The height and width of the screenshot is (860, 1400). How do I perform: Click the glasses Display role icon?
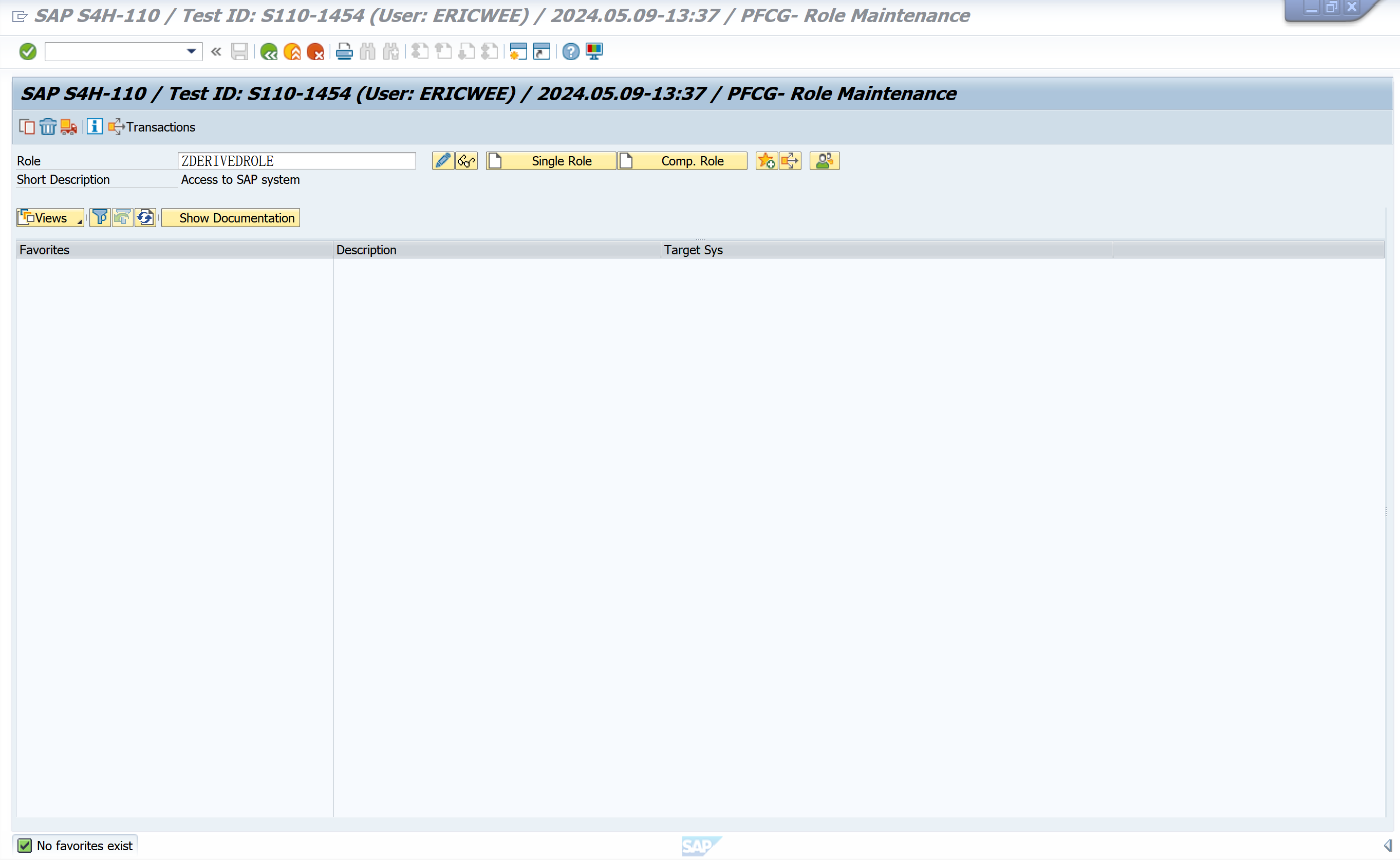click(466, 161)
